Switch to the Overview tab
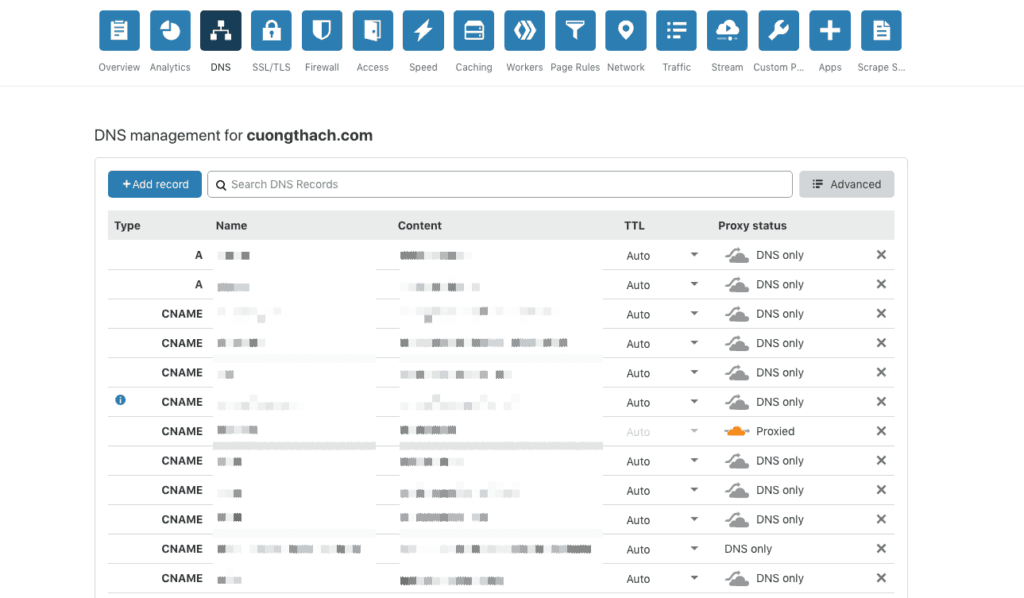This screenshot has height=598, width=1024. (119, 30)
